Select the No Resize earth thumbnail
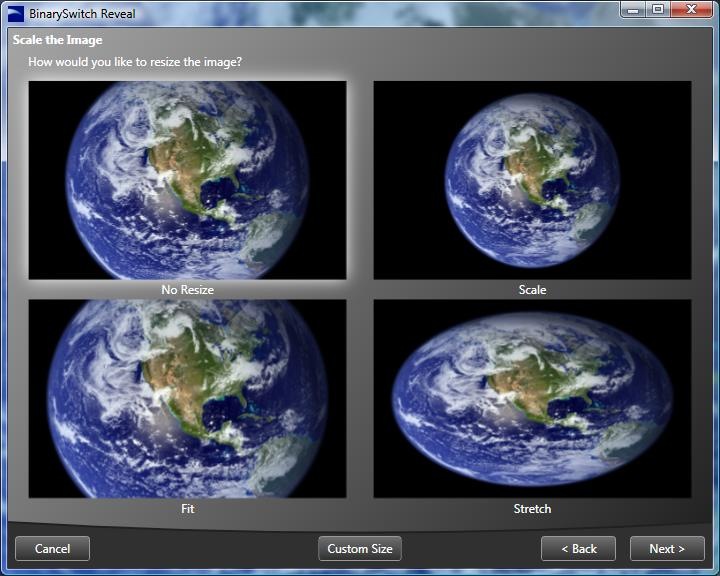The image size is (720, 576). pos(187,180)
